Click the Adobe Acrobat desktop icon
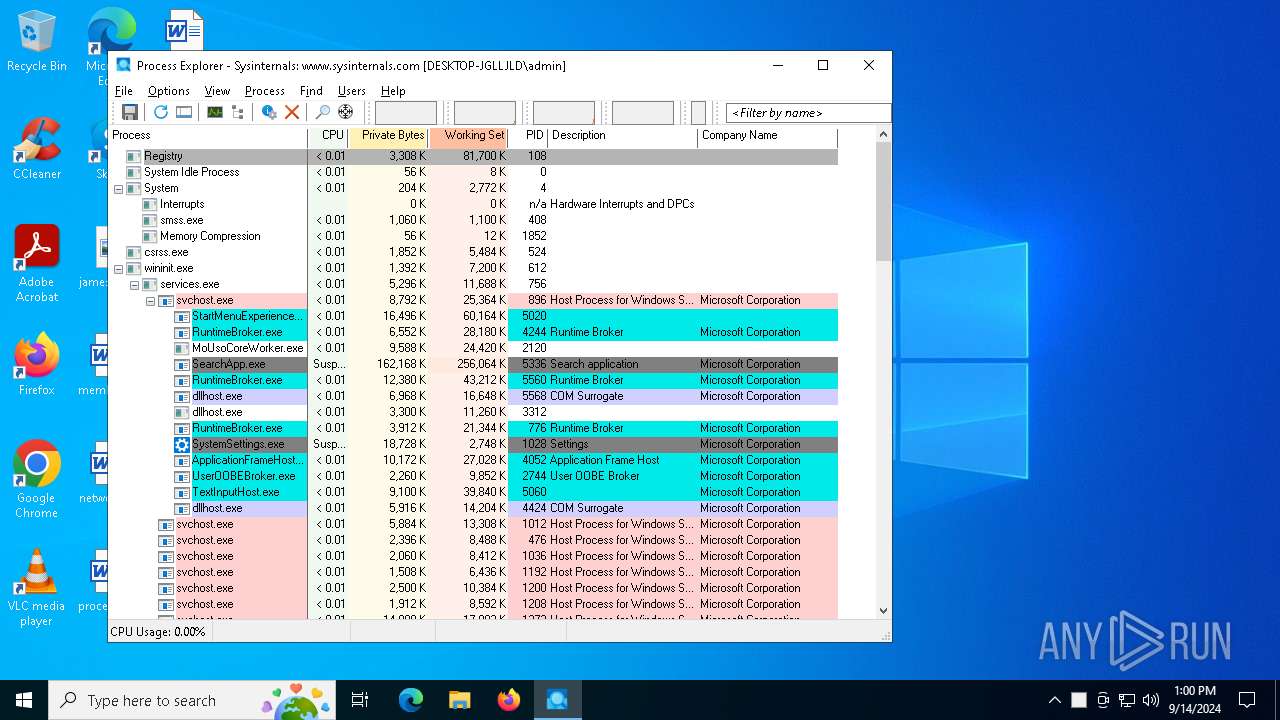The width and height of the screenshot is (1280, 720). pyautogui.click(x=37, y=264)
